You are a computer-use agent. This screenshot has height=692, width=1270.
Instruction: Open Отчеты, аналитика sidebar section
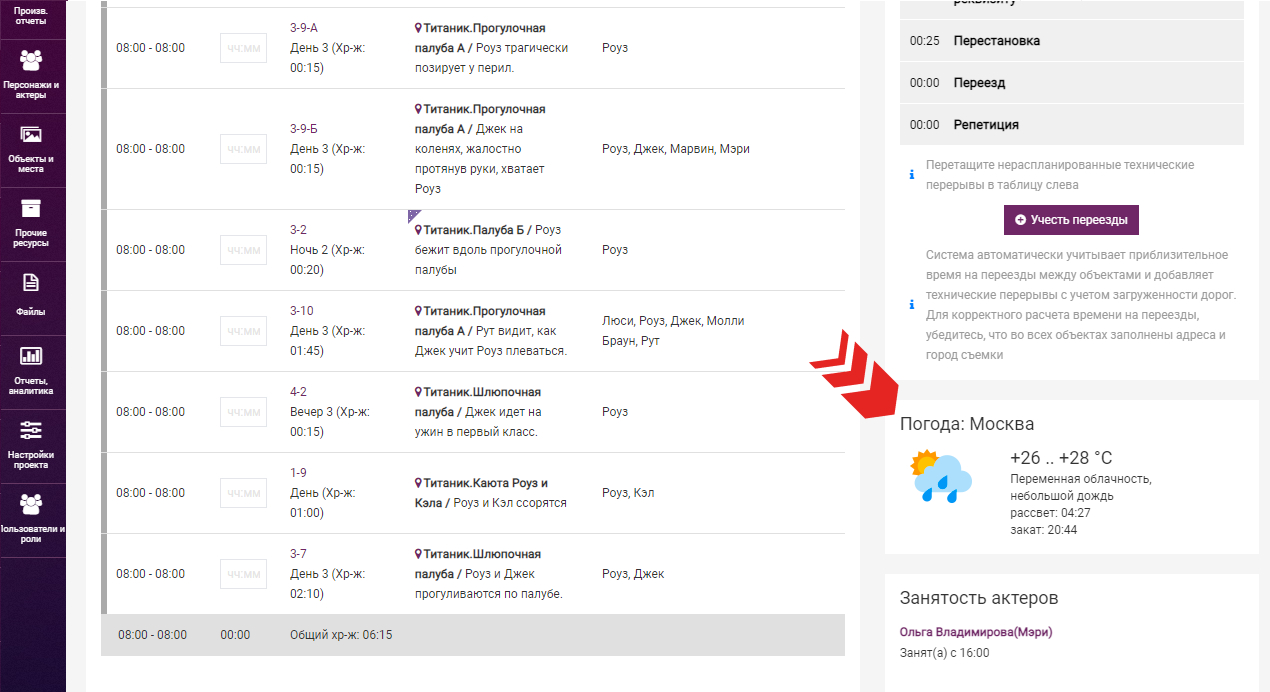click(32, 372)
